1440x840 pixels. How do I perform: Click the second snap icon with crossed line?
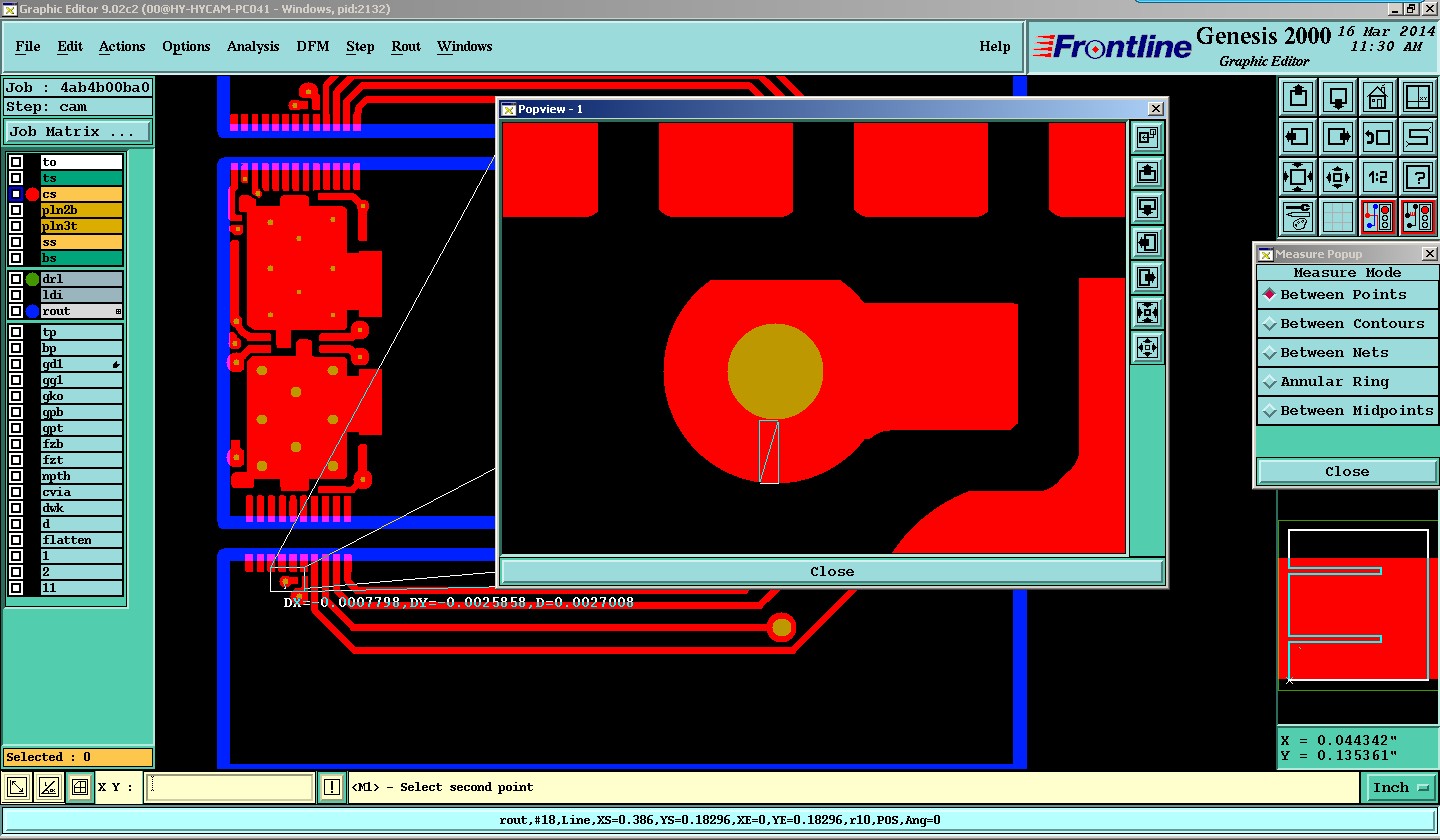click(48, 787)
